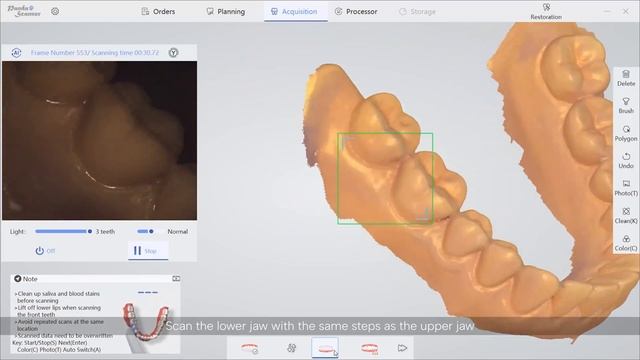Click the jaw illustration in the Note panel
Viewport: 640px width, 360px height.
point(146,323)
